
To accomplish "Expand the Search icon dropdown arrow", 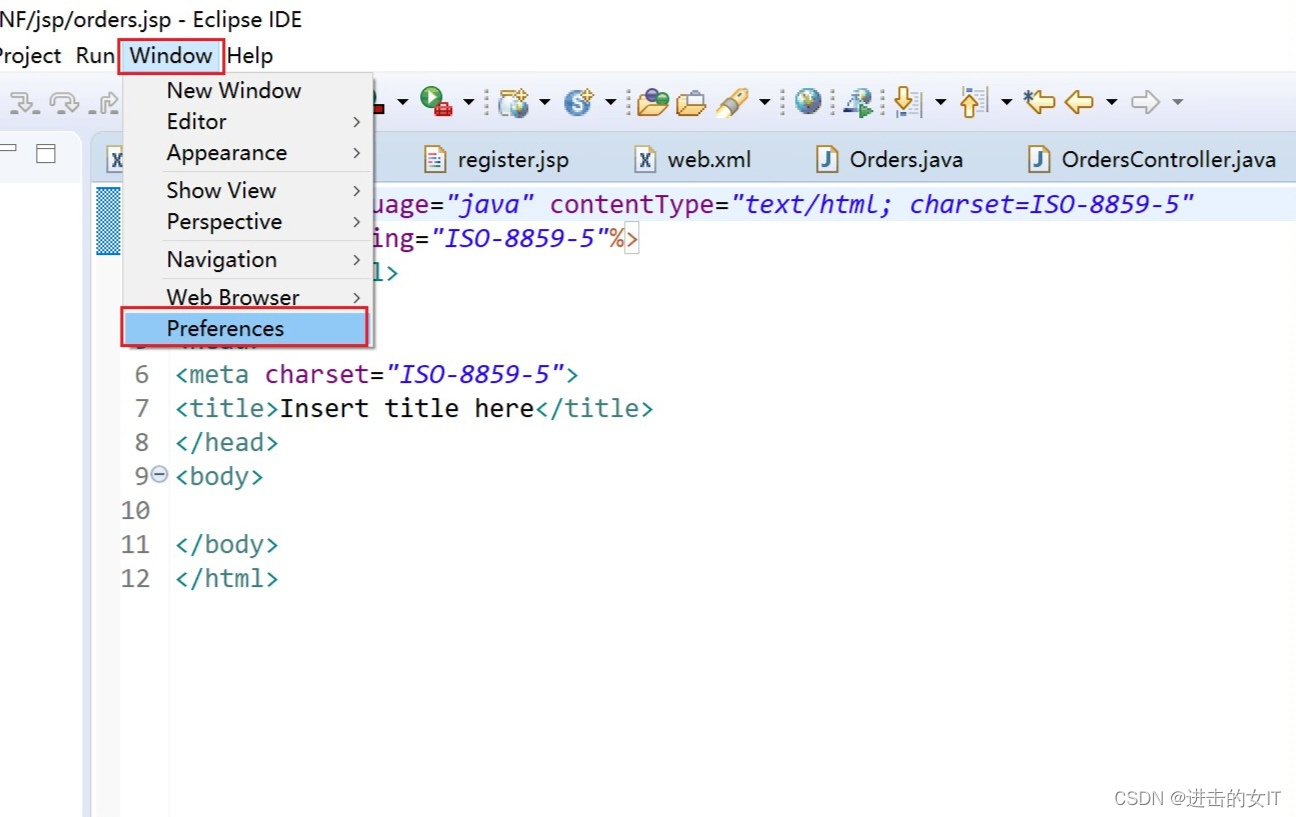I will click(x=765, y=102).
